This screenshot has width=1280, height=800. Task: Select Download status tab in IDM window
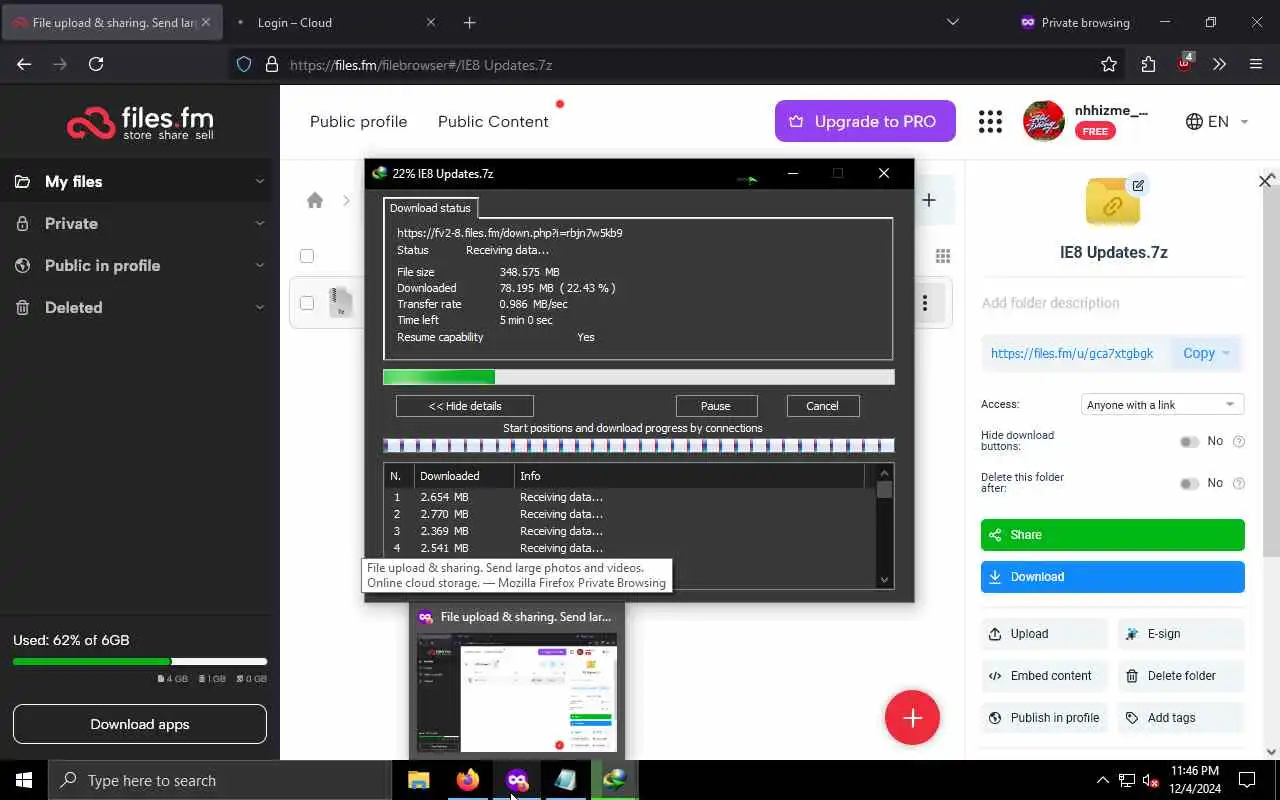(x=430, y=208)
